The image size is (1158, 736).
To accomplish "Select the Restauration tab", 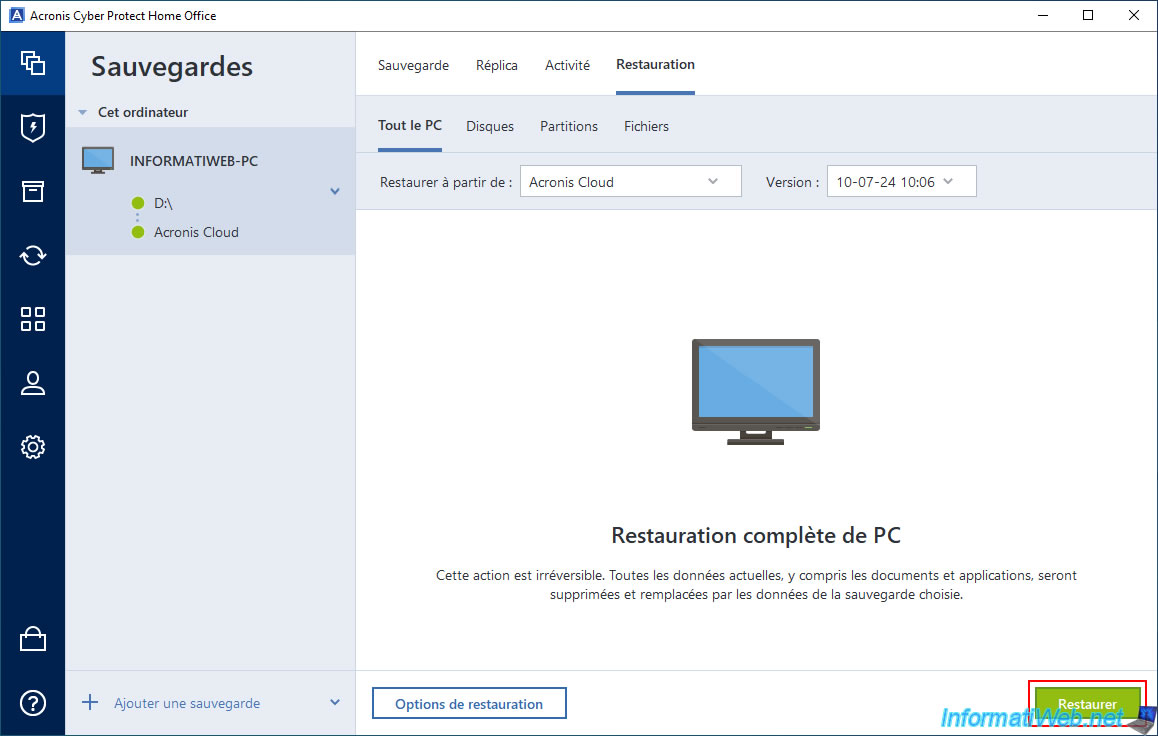I will pos(655,64).
